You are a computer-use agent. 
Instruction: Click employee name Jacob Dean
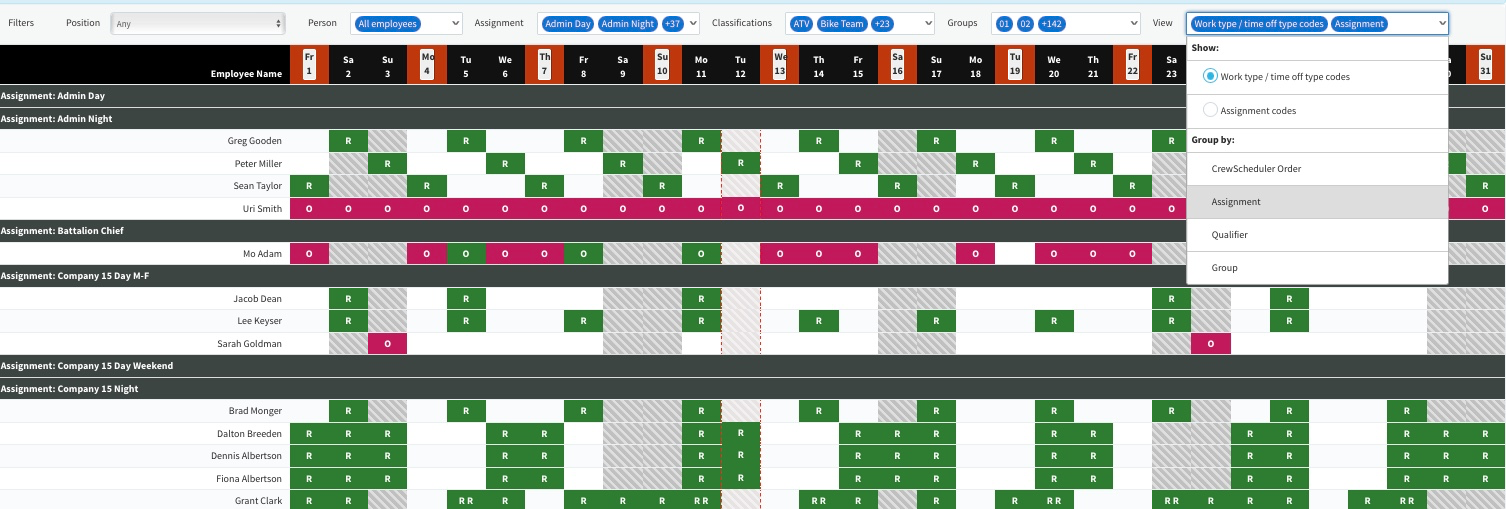(257, 299)
